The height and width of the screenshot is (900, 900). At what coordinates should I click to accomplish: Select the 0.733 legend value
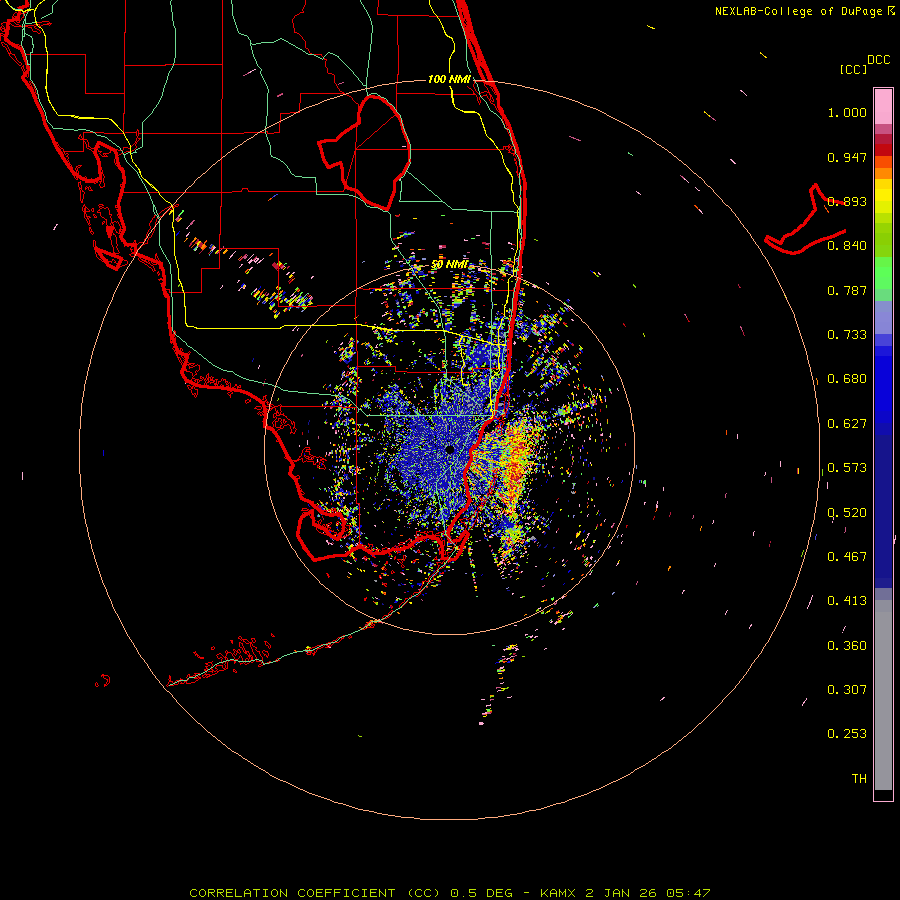click(847, 334)
